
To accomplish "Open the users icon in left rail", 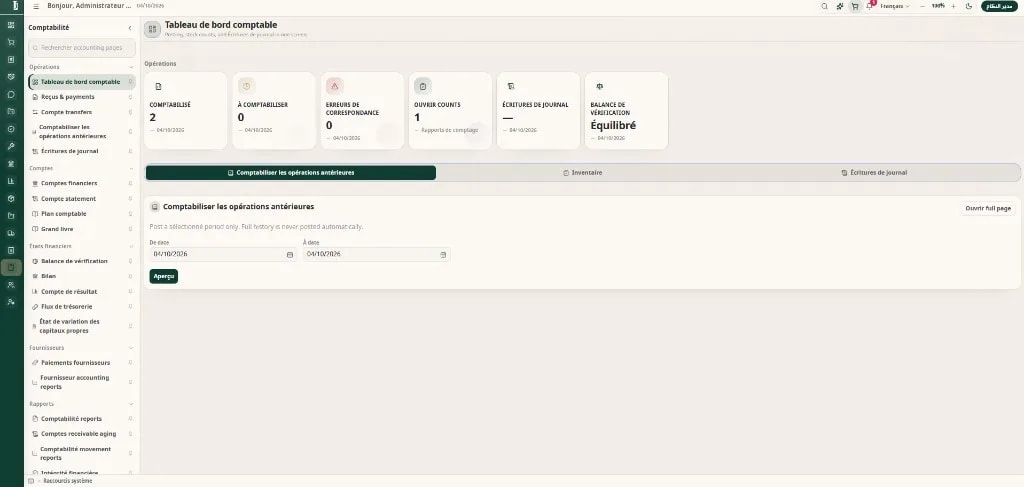I will click(x=11, y=285).
